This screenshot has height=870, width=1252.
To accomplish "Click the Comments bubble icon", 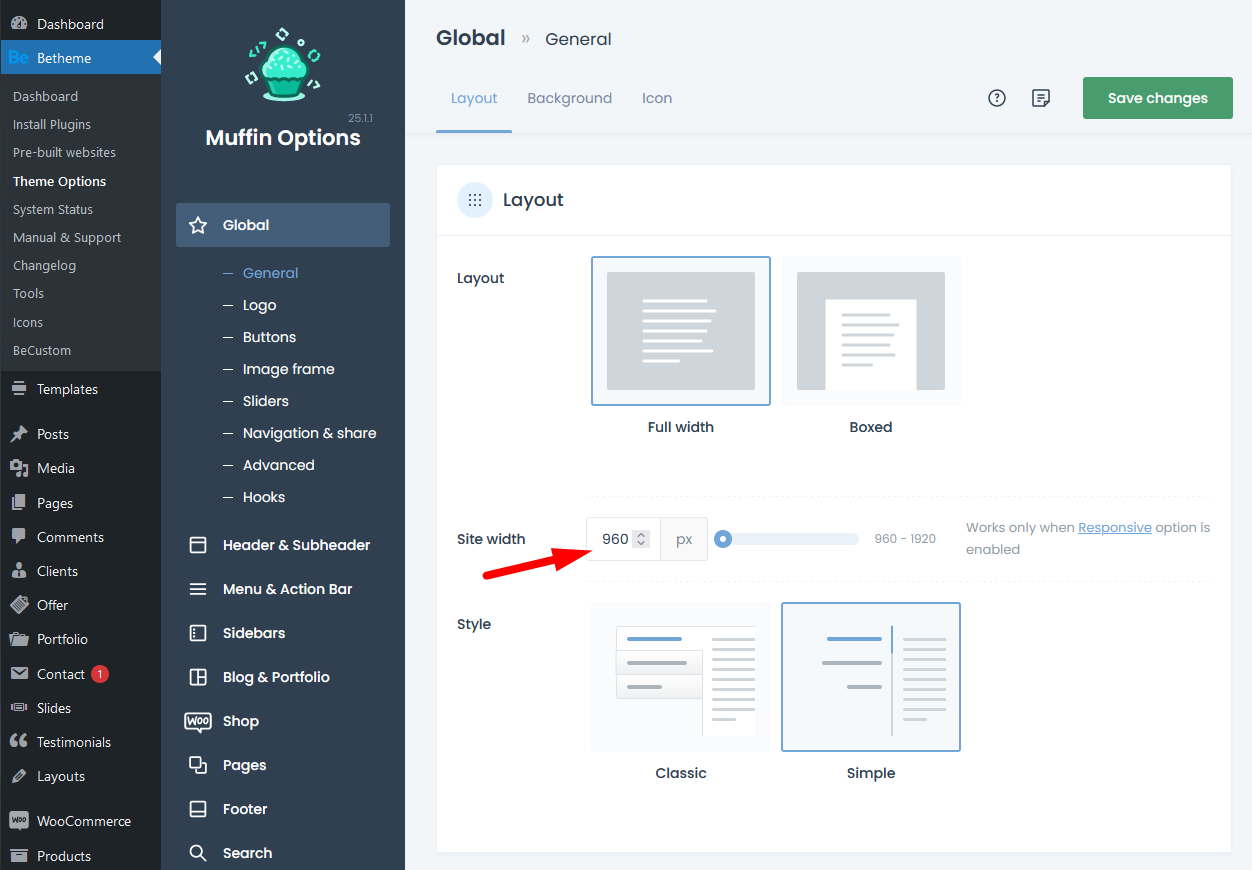I will (19, 537).
